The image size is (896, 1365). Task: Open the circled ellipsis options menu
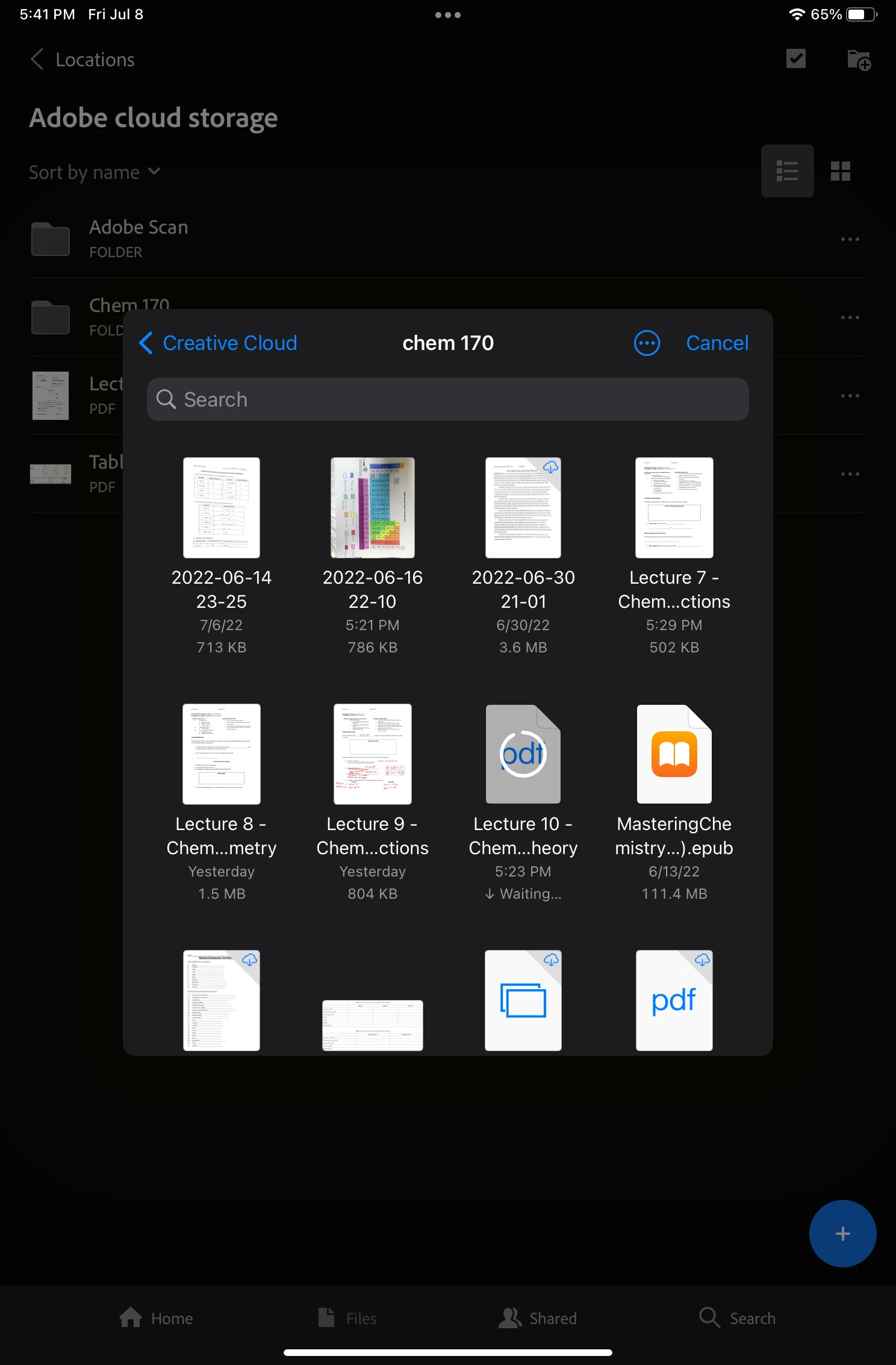coord(647,343)
